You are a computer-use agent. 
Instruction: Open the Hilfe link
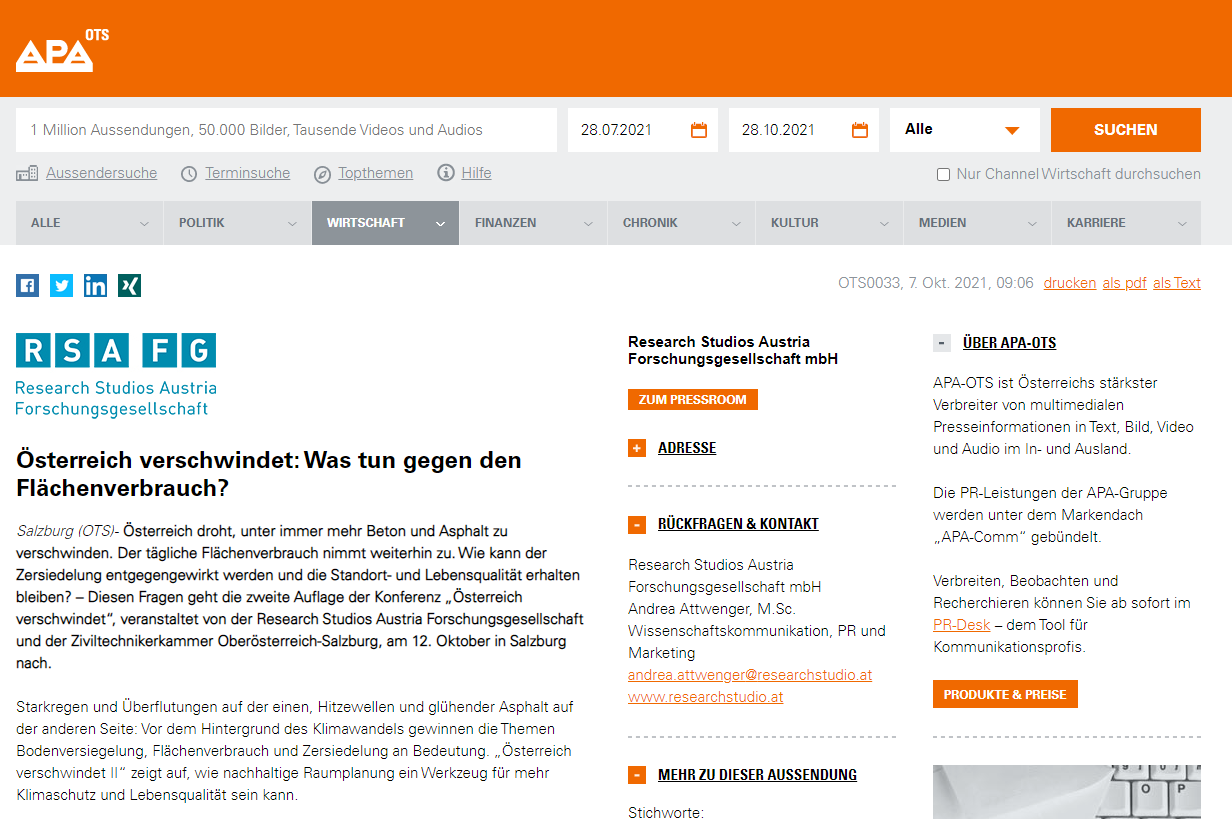(x=477, y=173)
